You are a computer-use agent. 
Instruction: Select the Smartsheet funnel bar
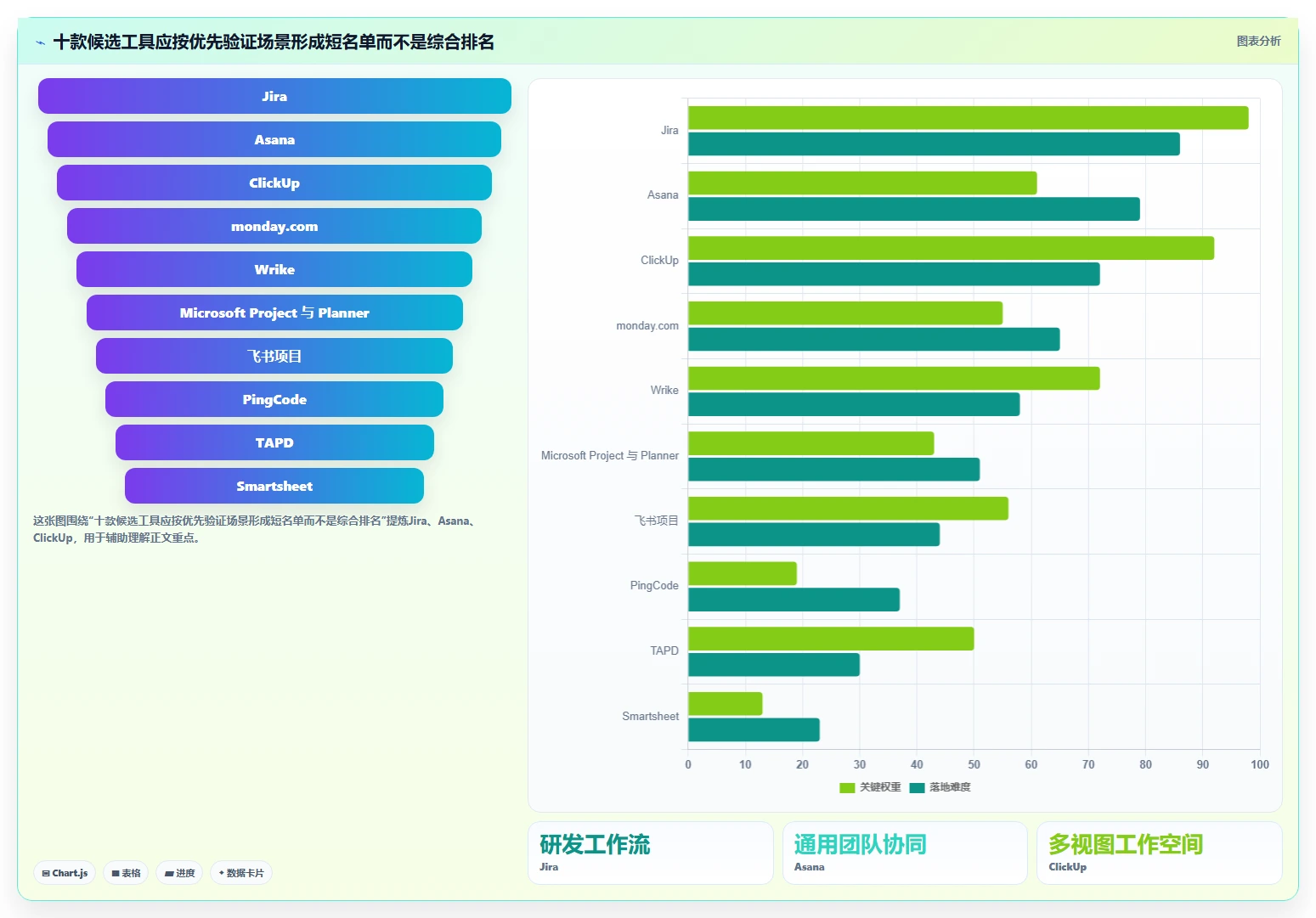(x=274, y=486)
